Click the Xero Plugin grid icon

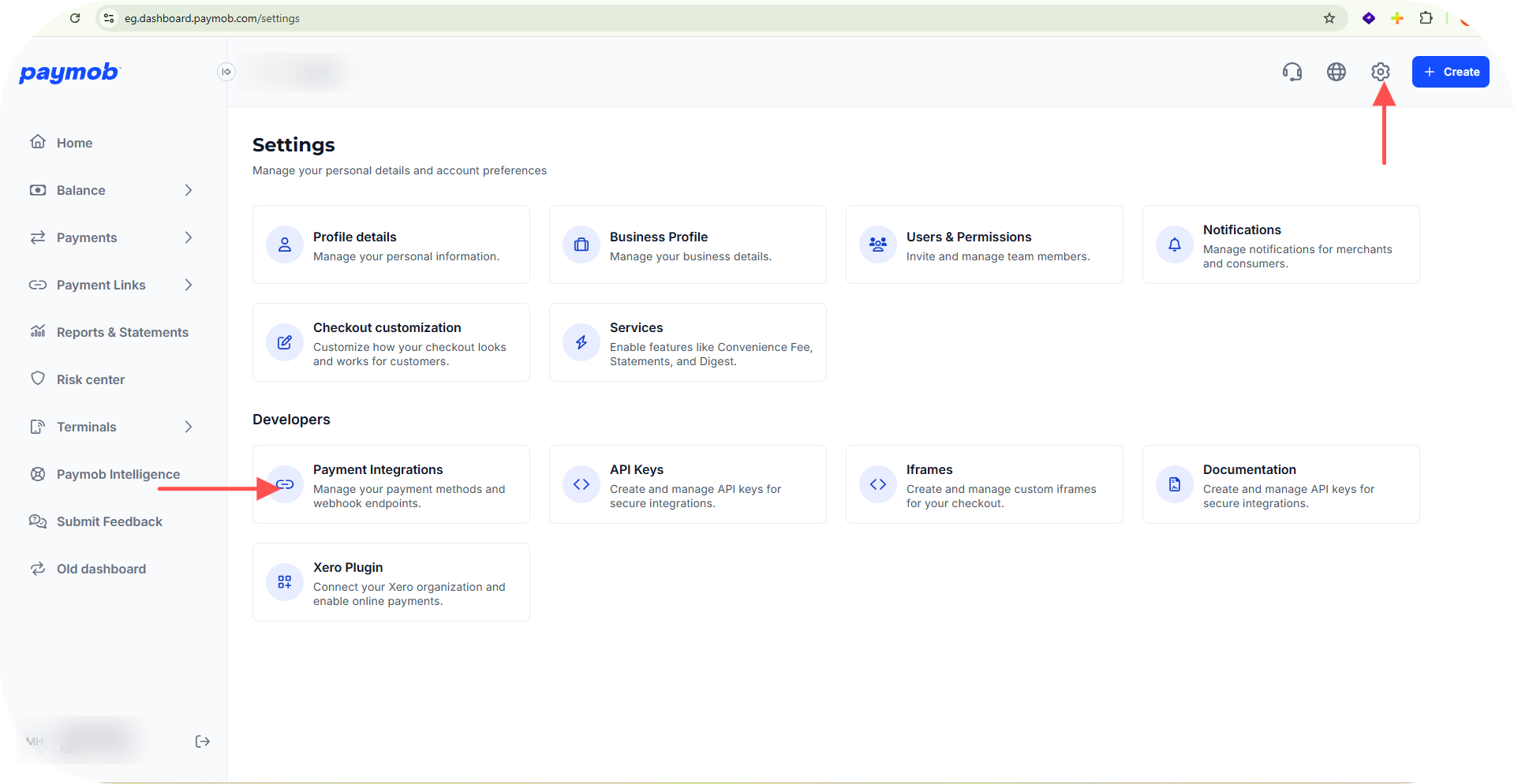click(x=285, y=582)
